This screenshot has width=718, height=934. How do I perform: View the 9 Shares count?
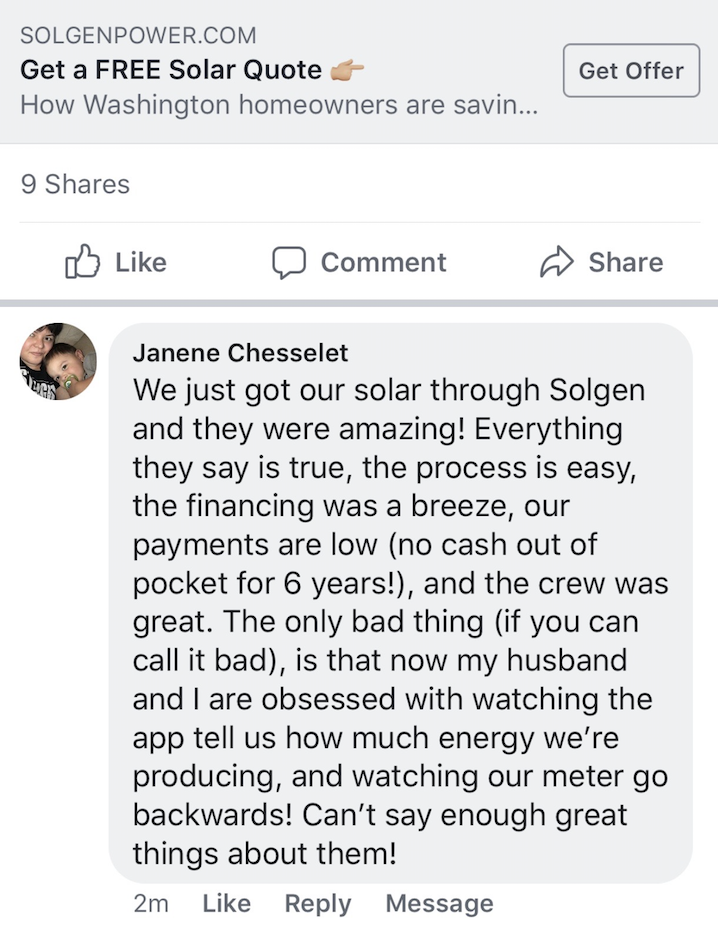(x=75, y=184)
